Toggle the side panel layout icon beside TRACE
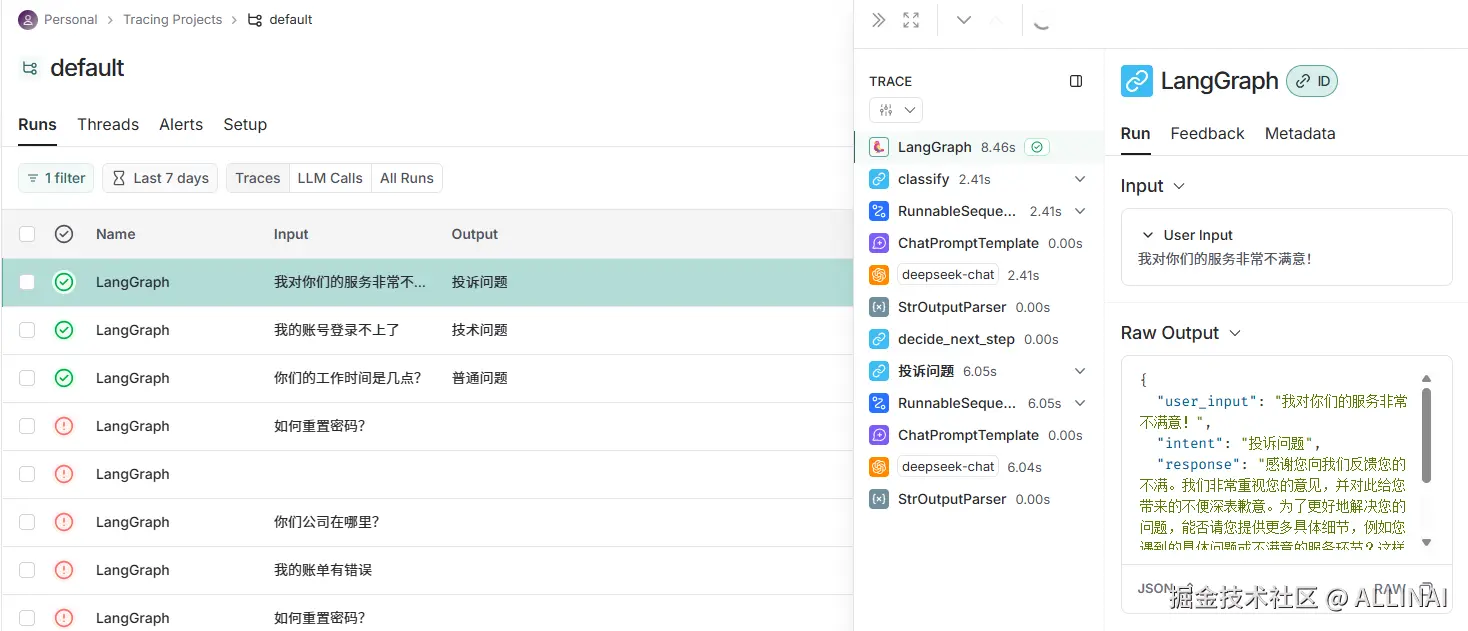Image resolution: width=1468 pixels, height=631 pixels. tap(1076, 81)
